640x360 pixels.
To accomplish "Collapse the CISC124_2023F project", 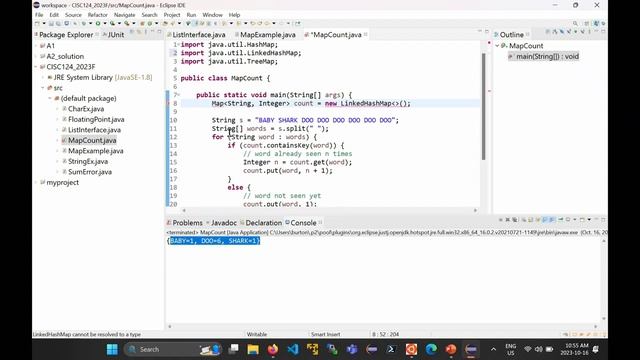I will pos(36,67).
